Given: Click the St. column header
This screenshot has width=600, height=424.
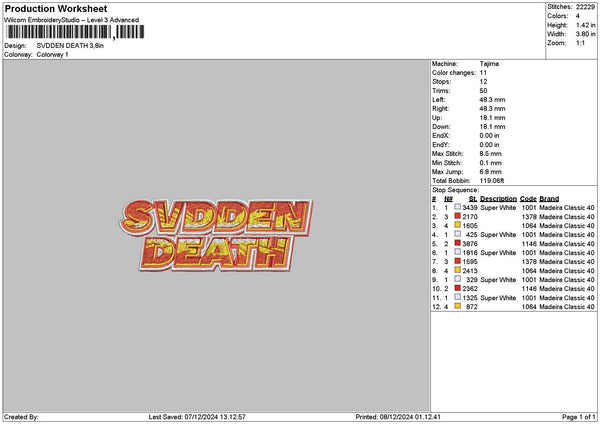Looking at the screenshot, I should click(x=473, y=199).
